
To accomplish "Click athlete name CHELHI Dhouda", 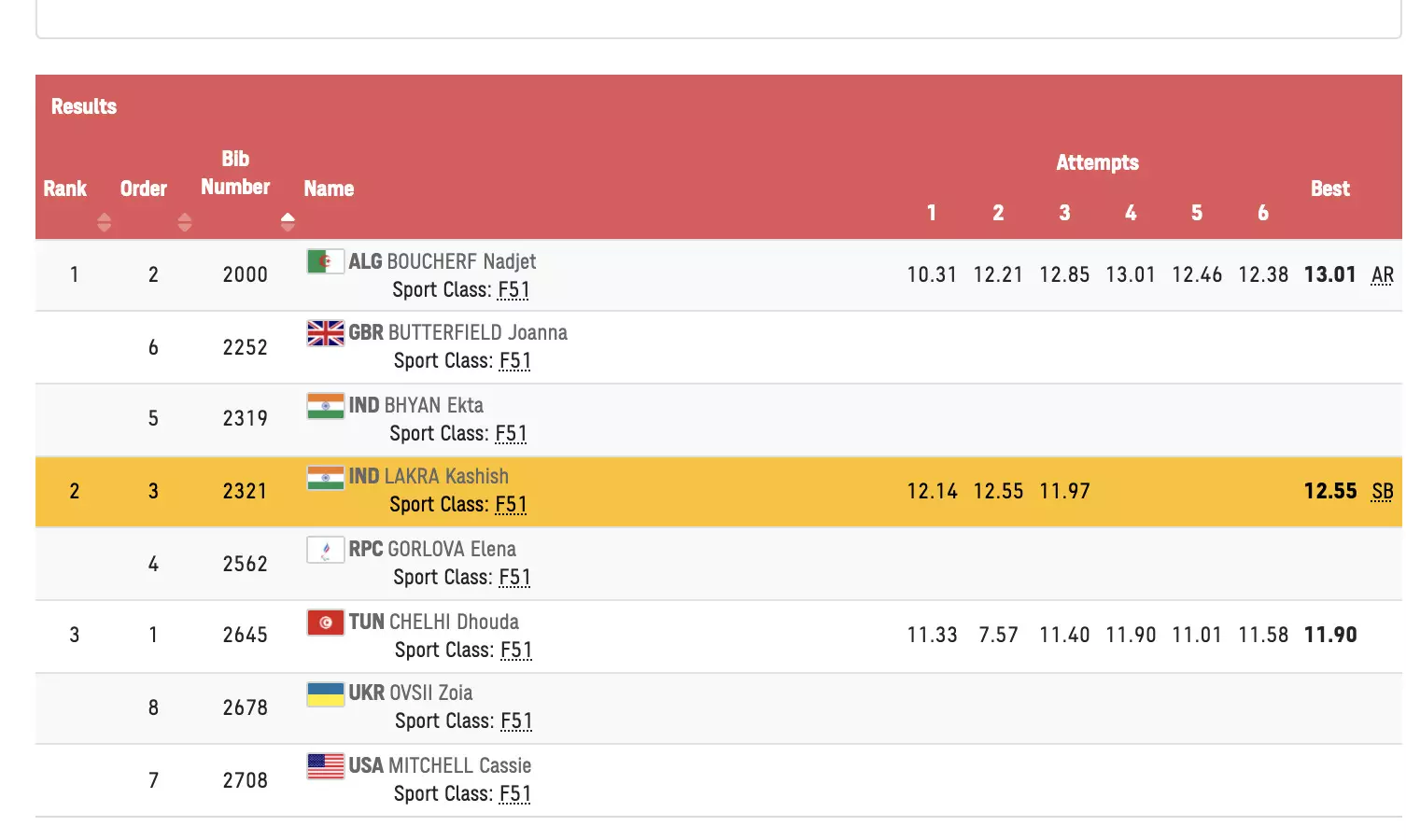I will tap(453, 623).
